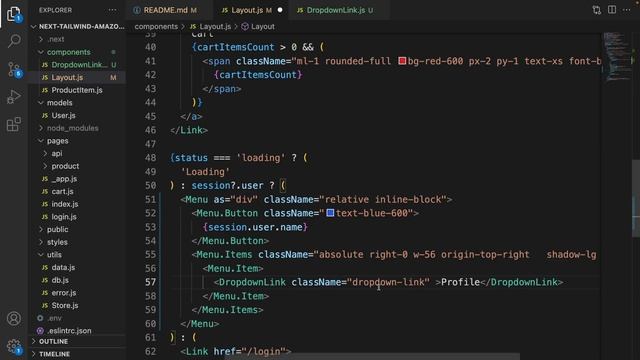Click href="/login" on line 62
This screenshot has height=360, width=640.
tap(250, 351)
